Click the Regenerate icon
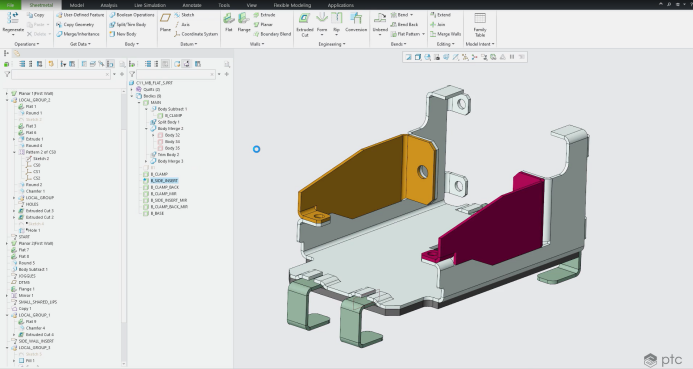Screen dimensions: 693x369 (13, 19)
